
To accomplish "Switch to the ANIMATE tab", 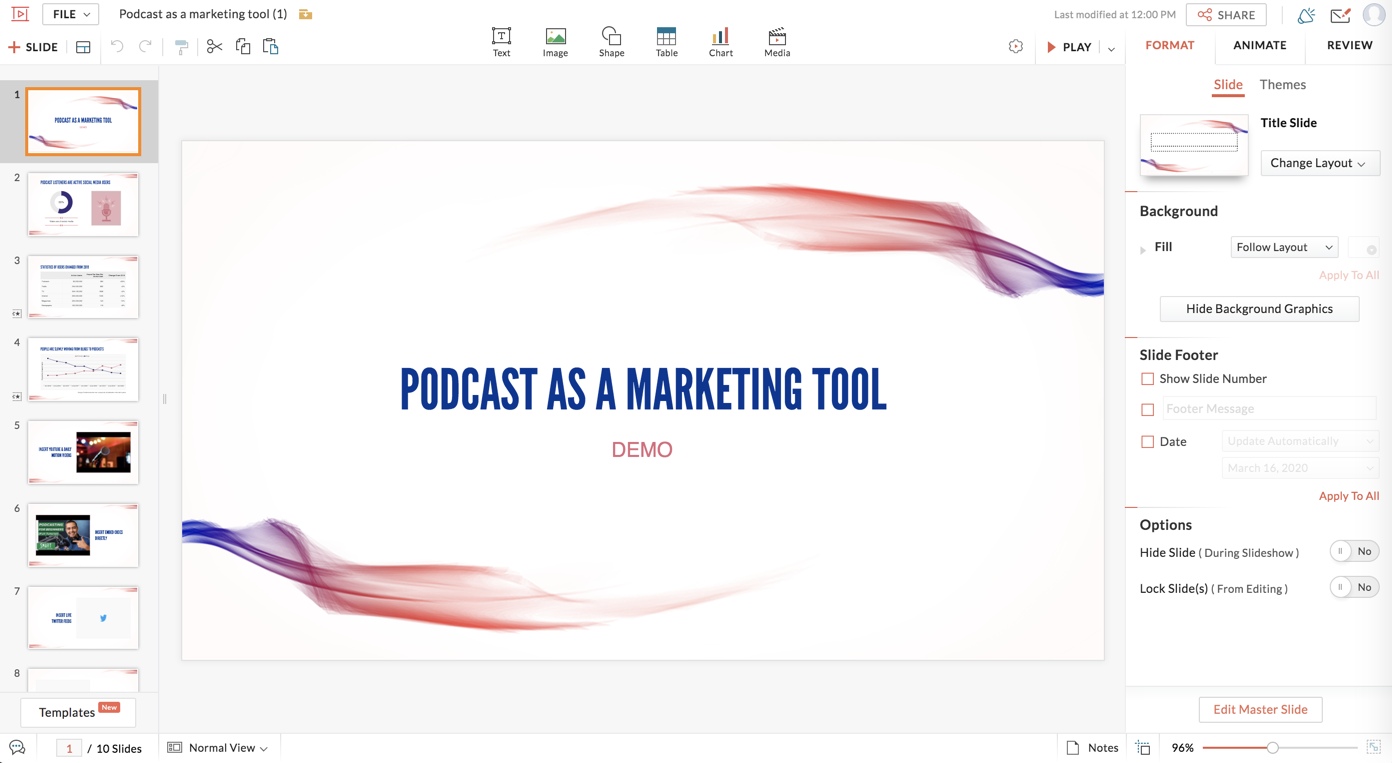I will tap(1259, 45).
